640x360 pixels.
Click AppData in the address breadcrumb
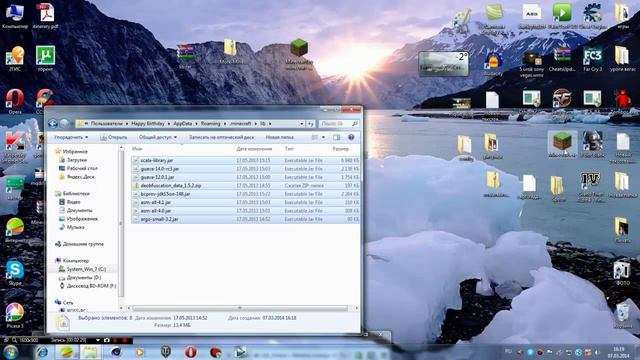[x=182, y=123]
